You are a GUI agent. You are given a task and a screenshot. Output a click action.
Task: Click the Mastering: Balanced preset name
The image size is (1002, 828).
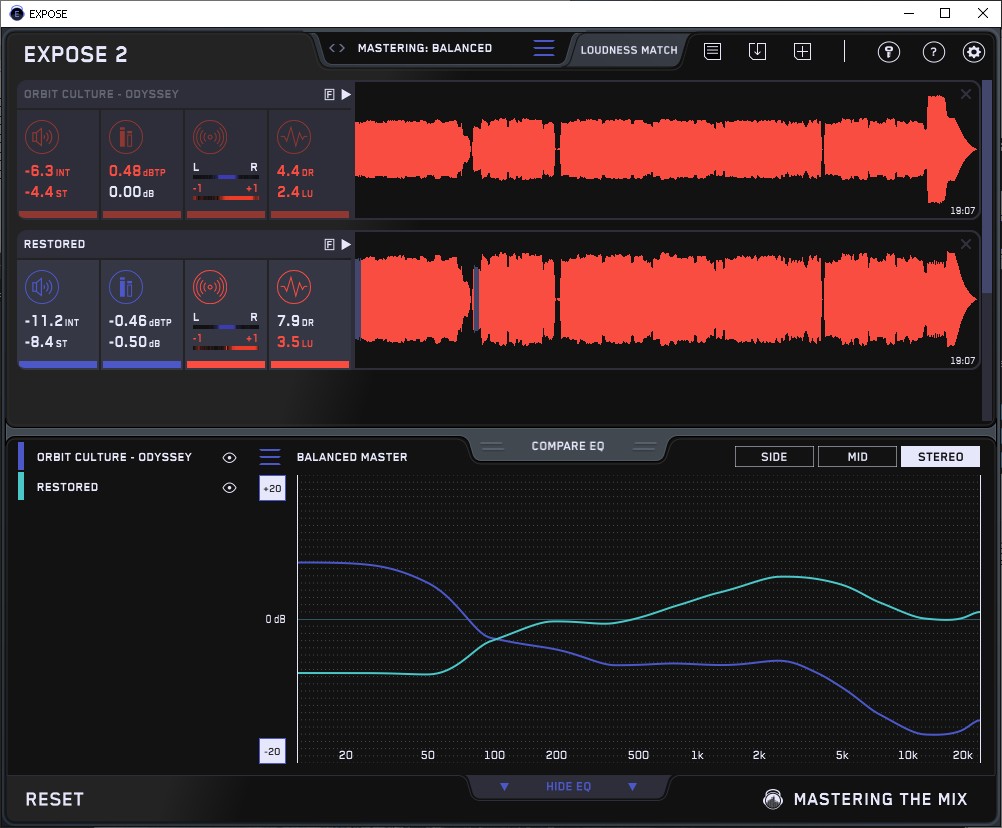(425, 48)
